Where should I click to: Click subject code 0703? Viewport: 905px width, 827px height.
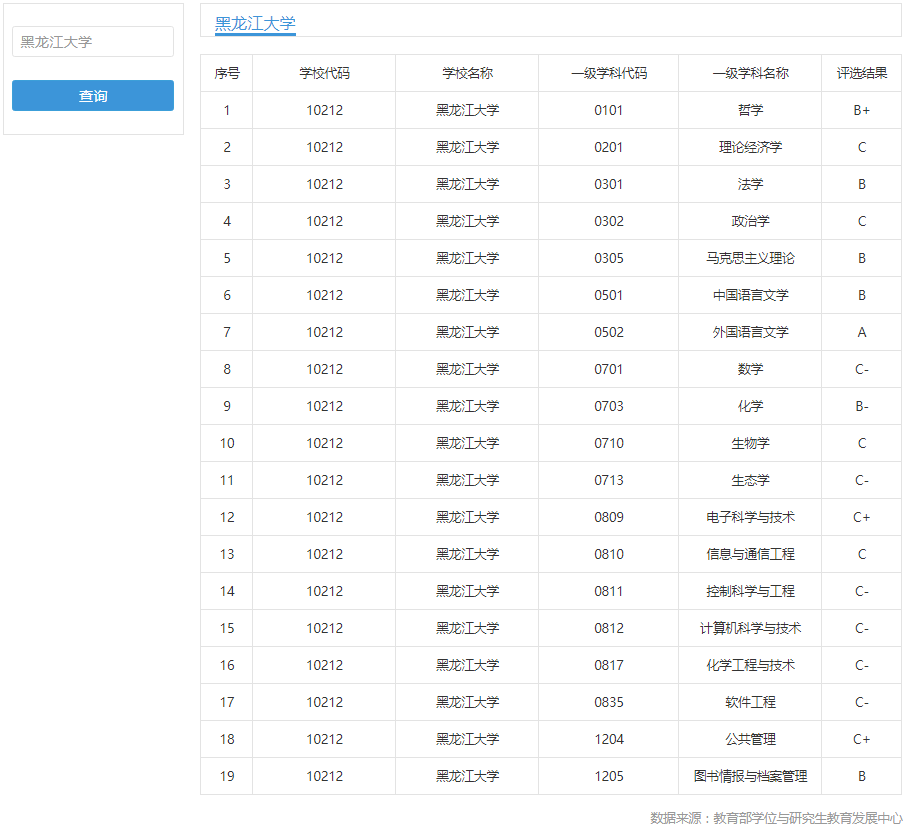(x=609, y=406)
